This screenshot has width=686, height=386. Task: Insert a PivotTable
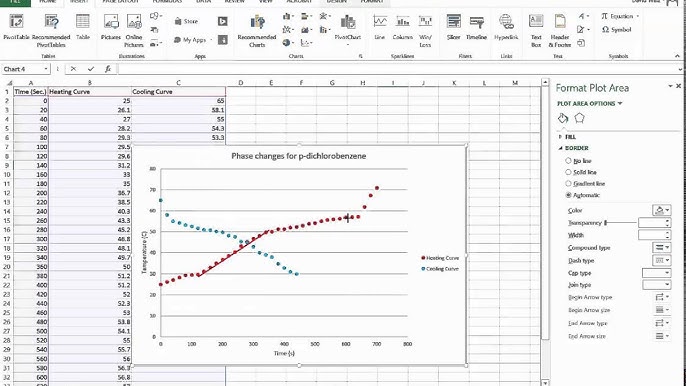click(x=17, y=27)
